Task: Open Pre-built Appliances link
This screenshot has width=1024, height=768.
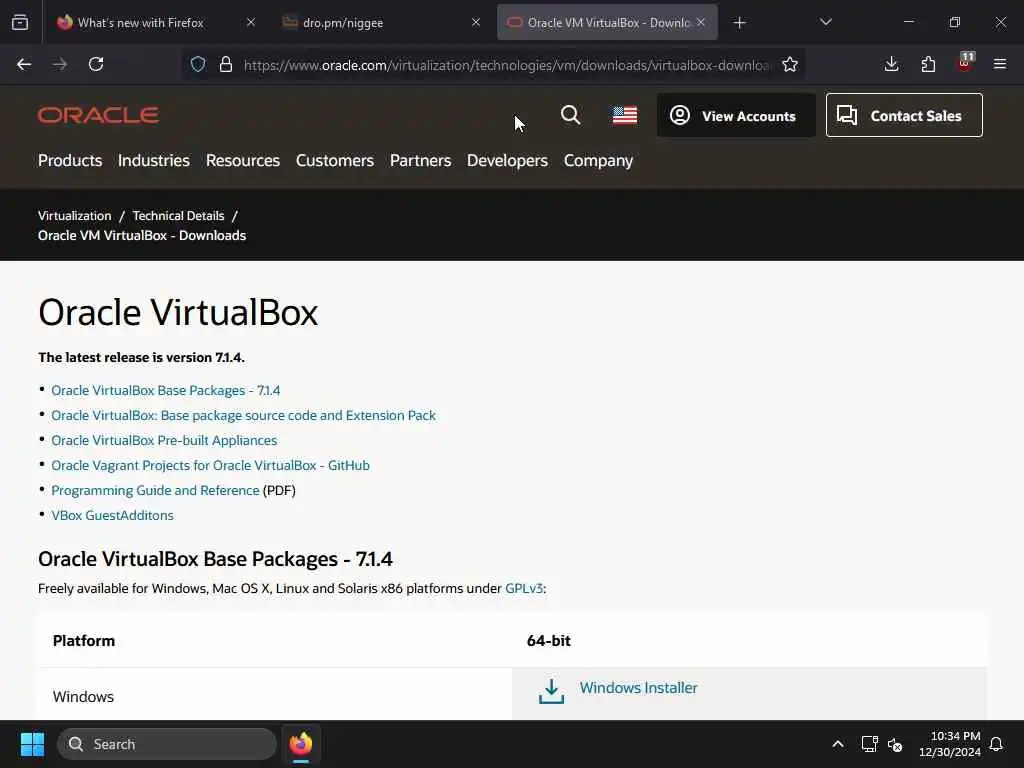Action: click(164, 441)
